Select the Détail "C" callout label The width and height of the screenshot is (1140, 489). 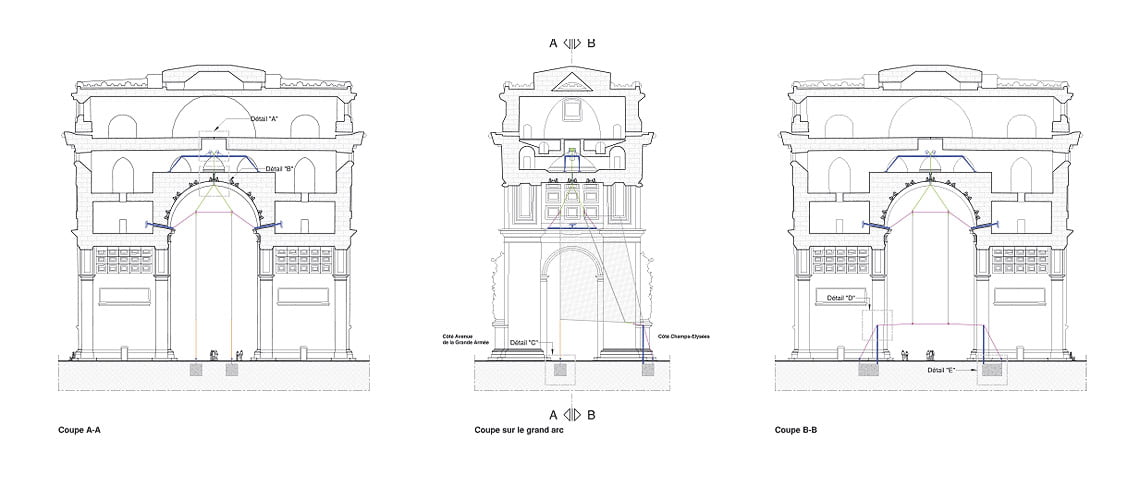pyautogui.click(x=523, y=342)
